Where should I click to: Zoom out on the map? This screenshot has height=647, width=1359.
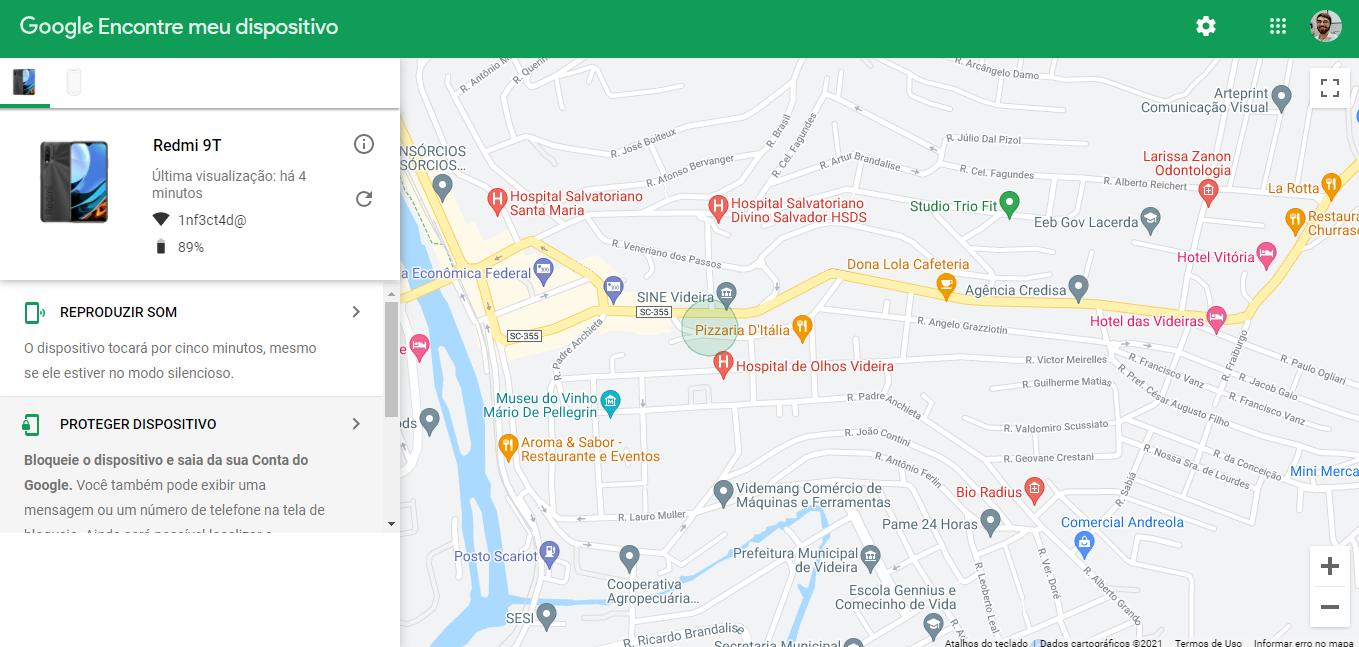1330,607
